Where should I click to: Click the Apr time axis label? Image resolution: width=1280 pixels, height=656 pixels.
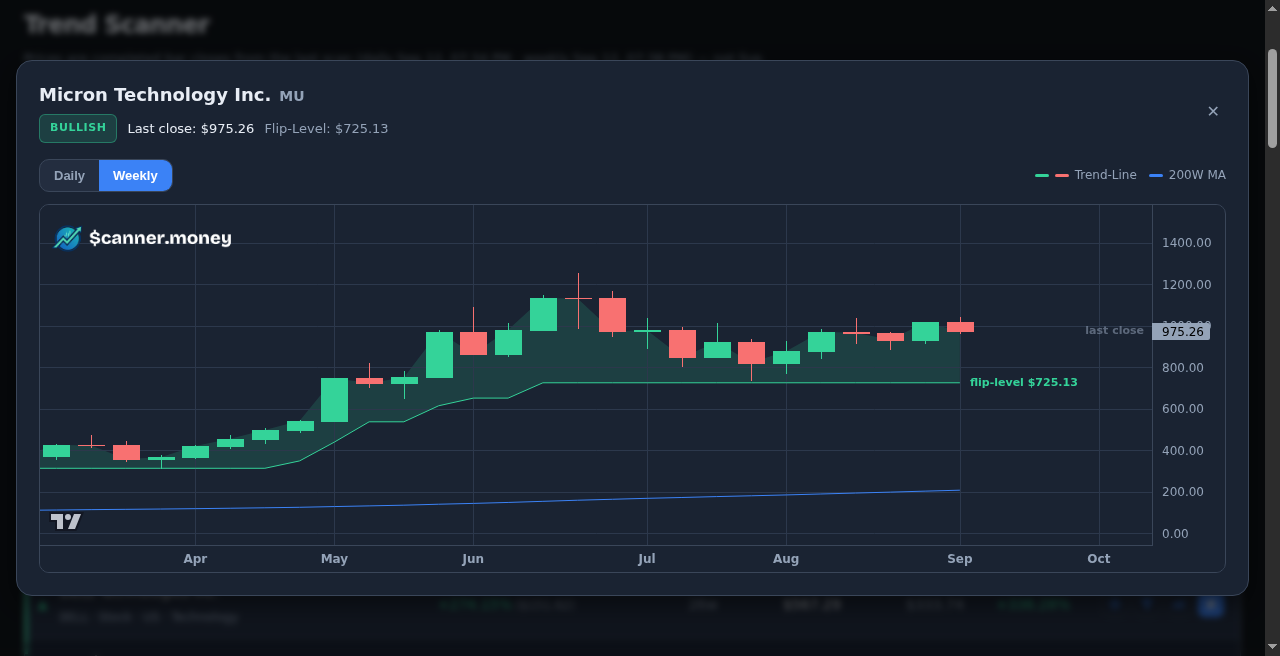pyautogui.click(x=195, y=559)
